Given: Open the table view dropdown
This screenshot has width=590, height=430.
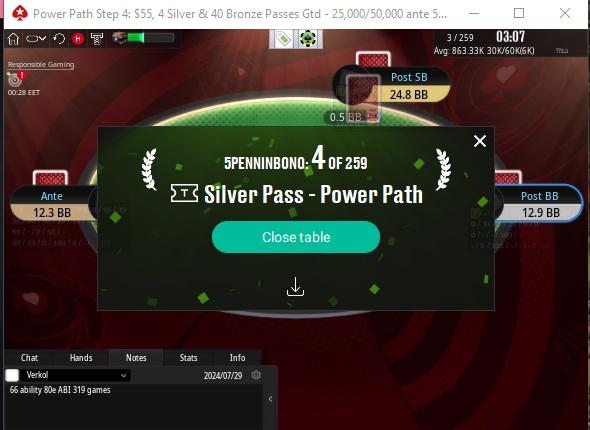Looking at the screenshot, I should tap(36, 39).
